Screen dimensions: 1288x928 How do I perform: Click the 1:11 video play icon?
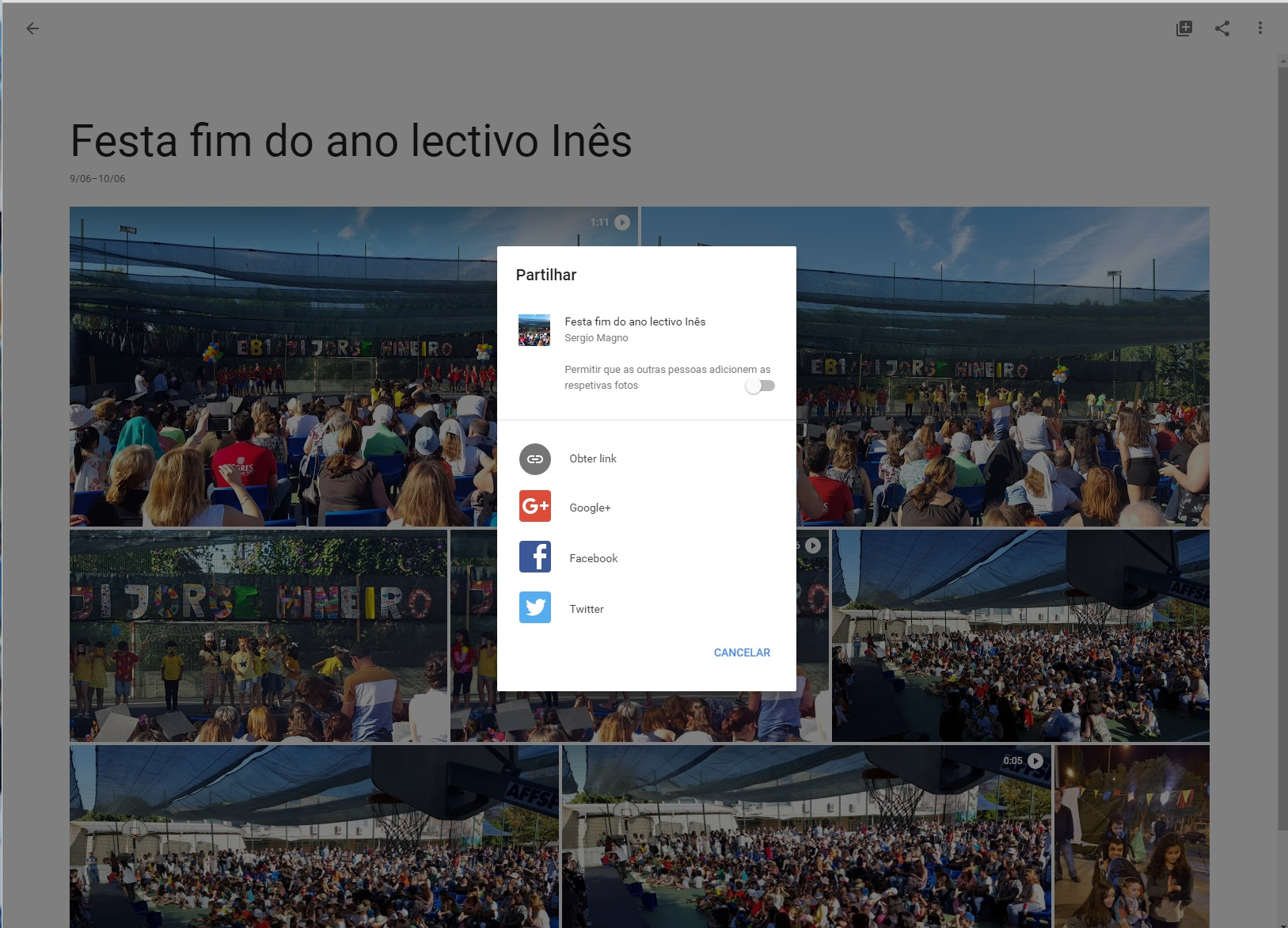(x=622, y=222)
